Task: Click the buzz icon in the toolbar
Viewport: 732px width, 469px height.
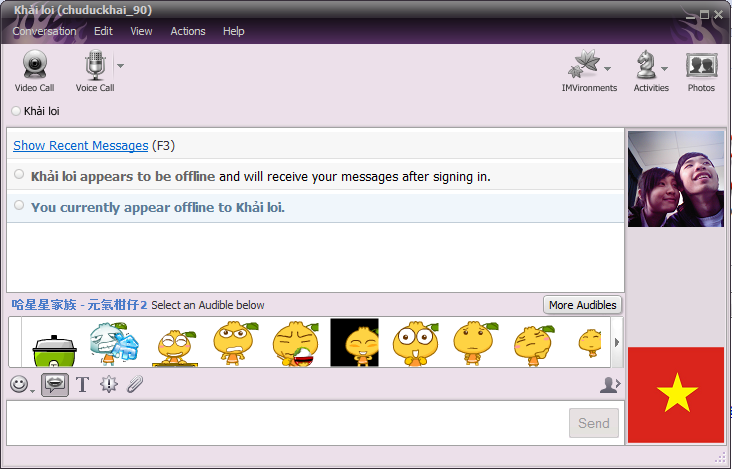Action: (108, 384)
